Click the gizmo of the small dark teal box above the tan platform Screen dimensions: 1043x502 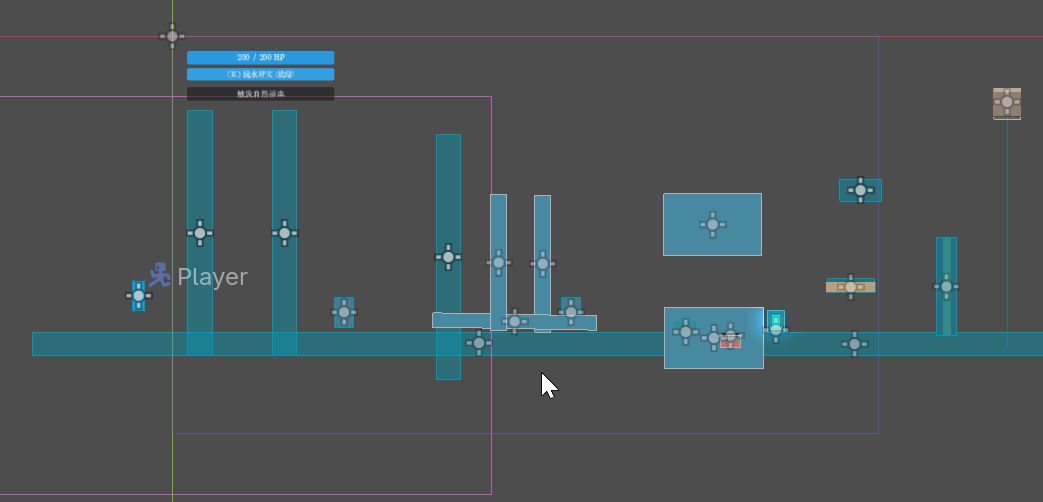[860, 190]
